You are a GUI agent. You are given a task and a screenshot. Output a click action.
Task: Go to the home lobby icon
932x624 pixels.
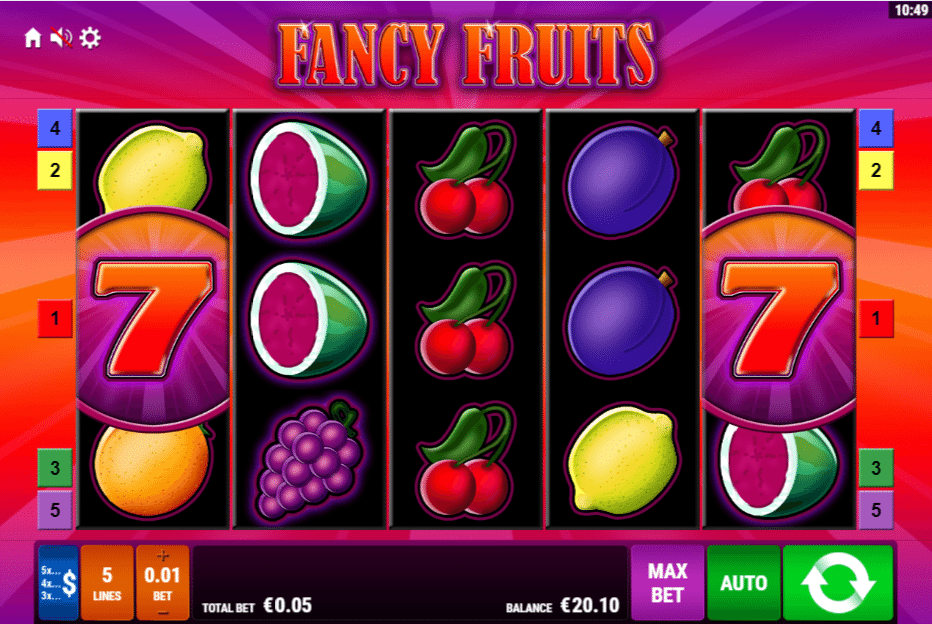[x=33, y=38]
